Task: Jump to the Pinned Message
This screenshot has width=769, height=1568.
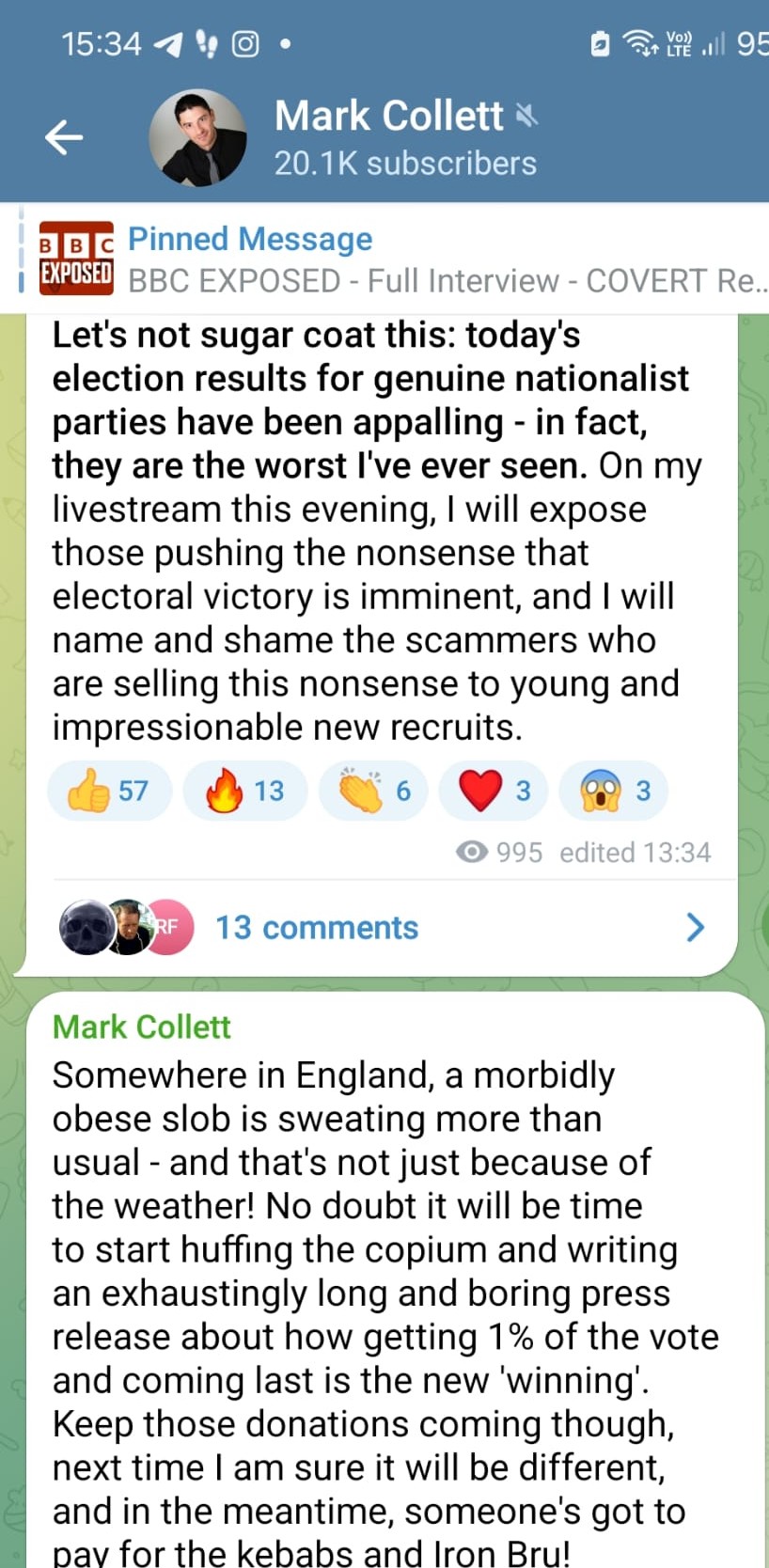Action: click(x=250, y=239)
